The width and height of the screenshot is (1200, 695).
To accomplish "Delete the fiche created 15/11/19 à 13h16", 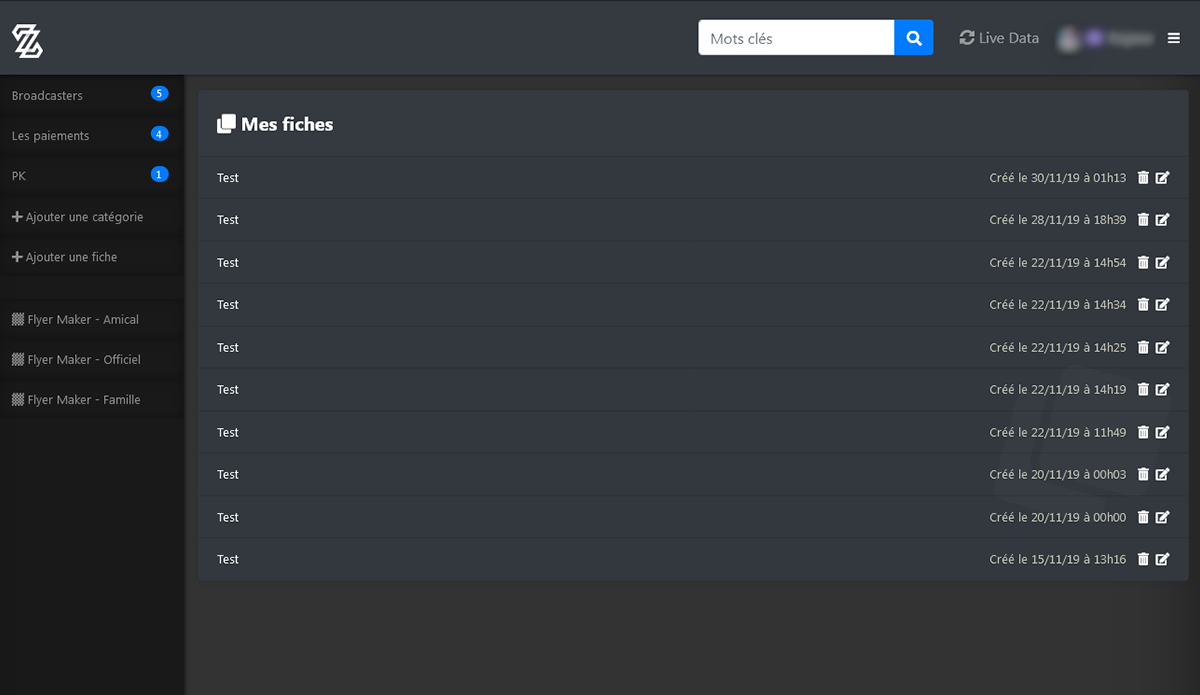I will [1143, 560].
